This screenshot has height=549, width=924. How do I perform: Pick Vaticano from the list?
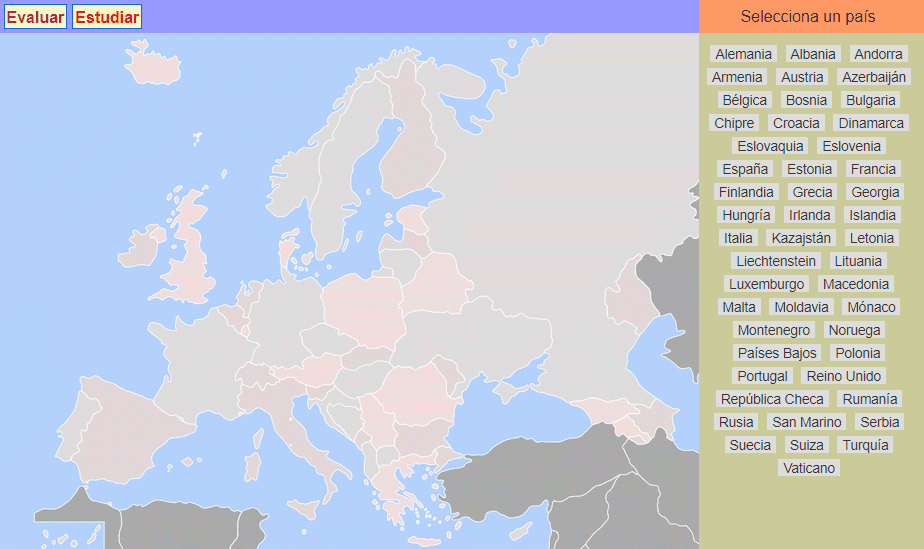tap(808, 467)
